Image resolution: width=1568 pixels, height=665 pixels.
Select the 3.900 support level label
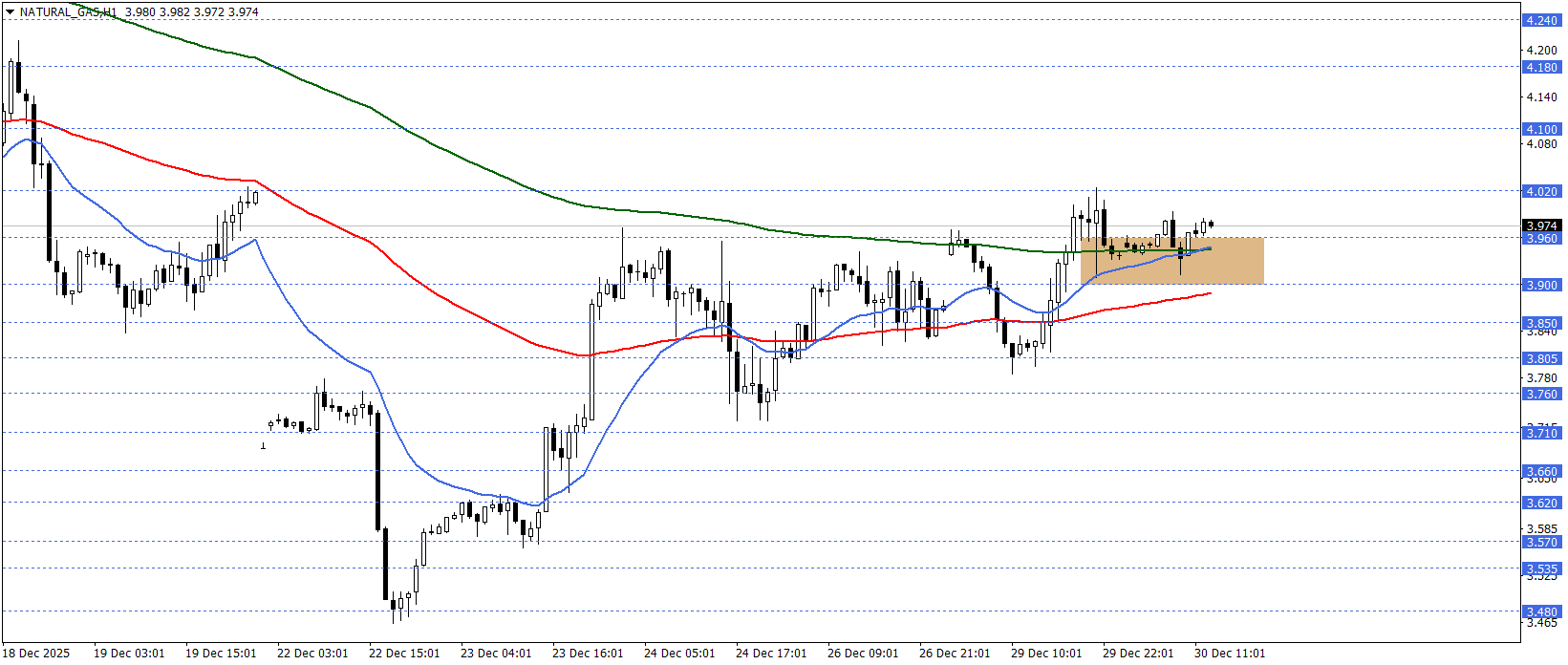tap(1541, 285)
